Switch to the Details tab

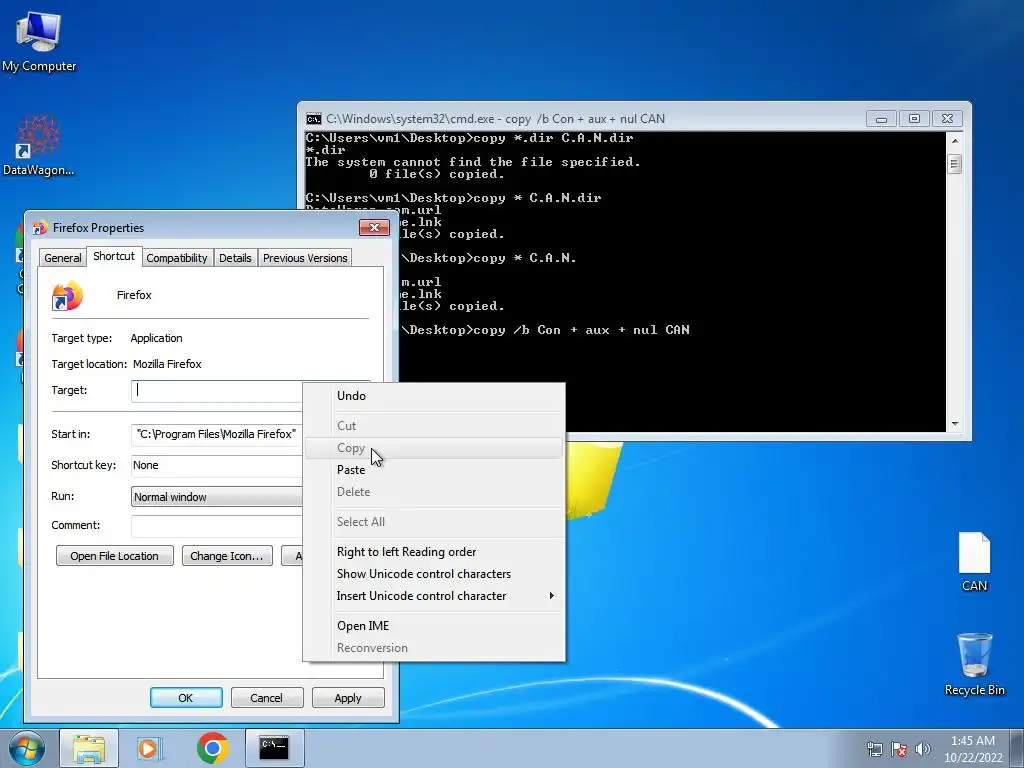pos(235,258)
